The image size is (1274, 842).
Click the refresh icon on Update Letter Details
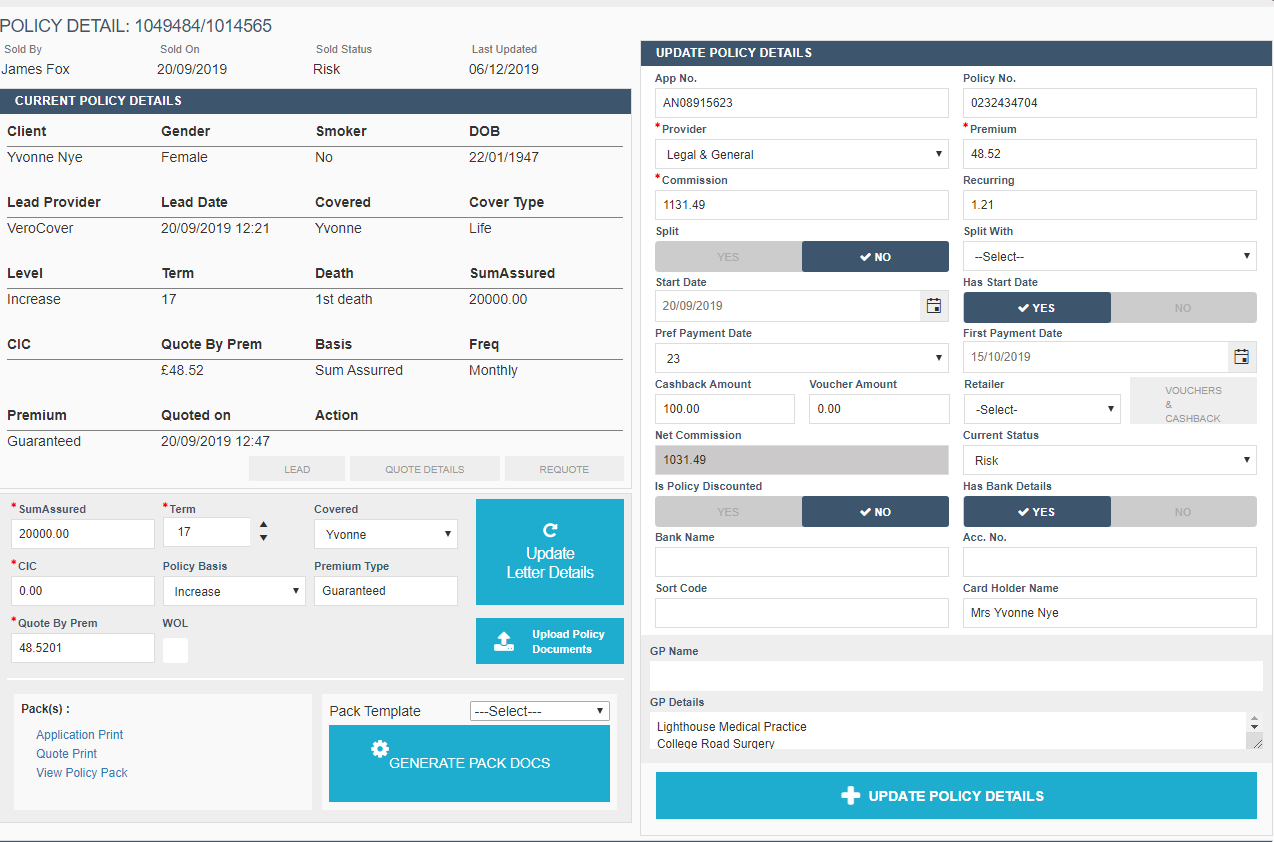click(549, 530)
